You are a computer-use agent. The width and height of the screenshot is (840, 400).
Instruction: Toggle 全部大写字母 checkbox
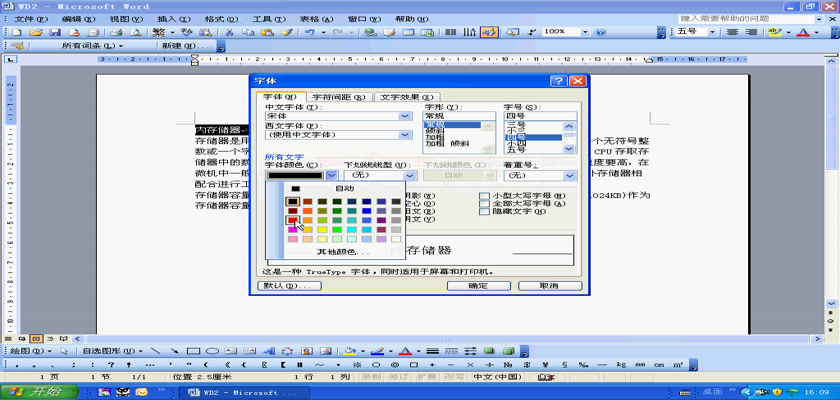point(484,203)
